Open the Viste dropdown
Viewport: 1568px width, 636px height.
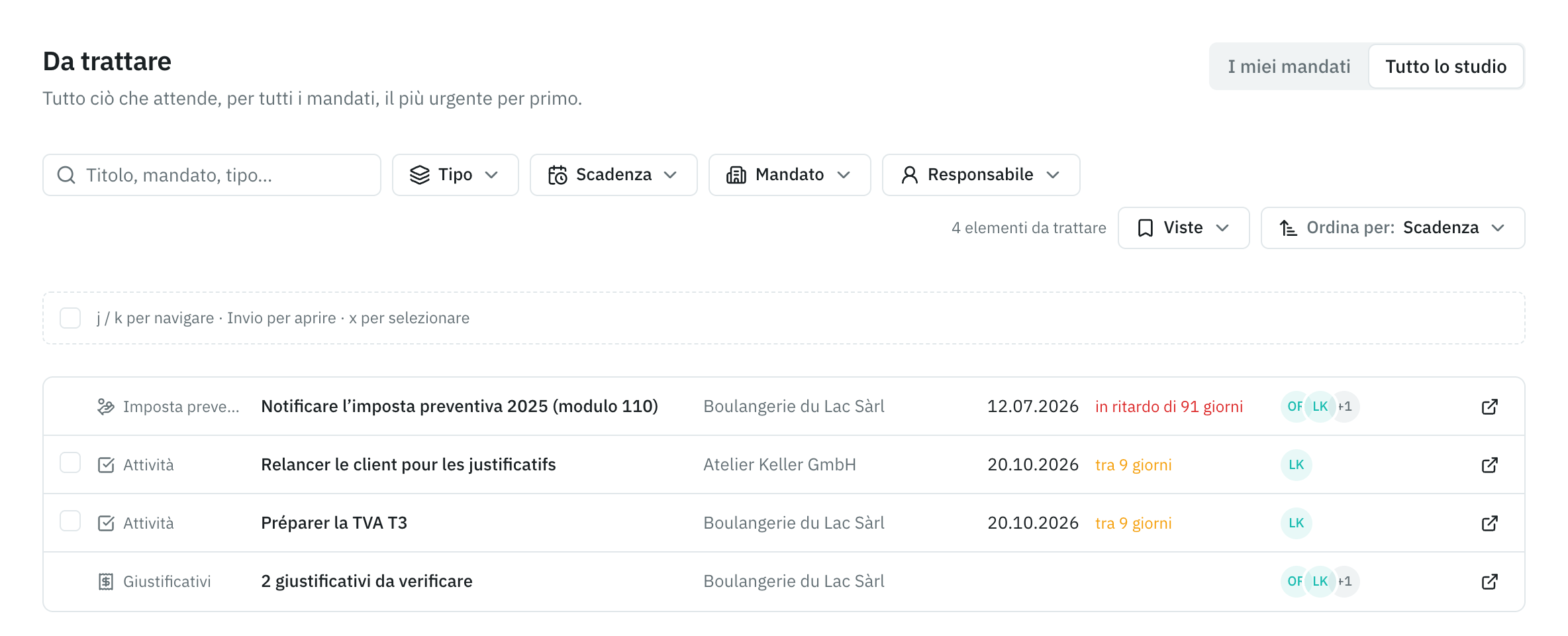click(1184, 228)
